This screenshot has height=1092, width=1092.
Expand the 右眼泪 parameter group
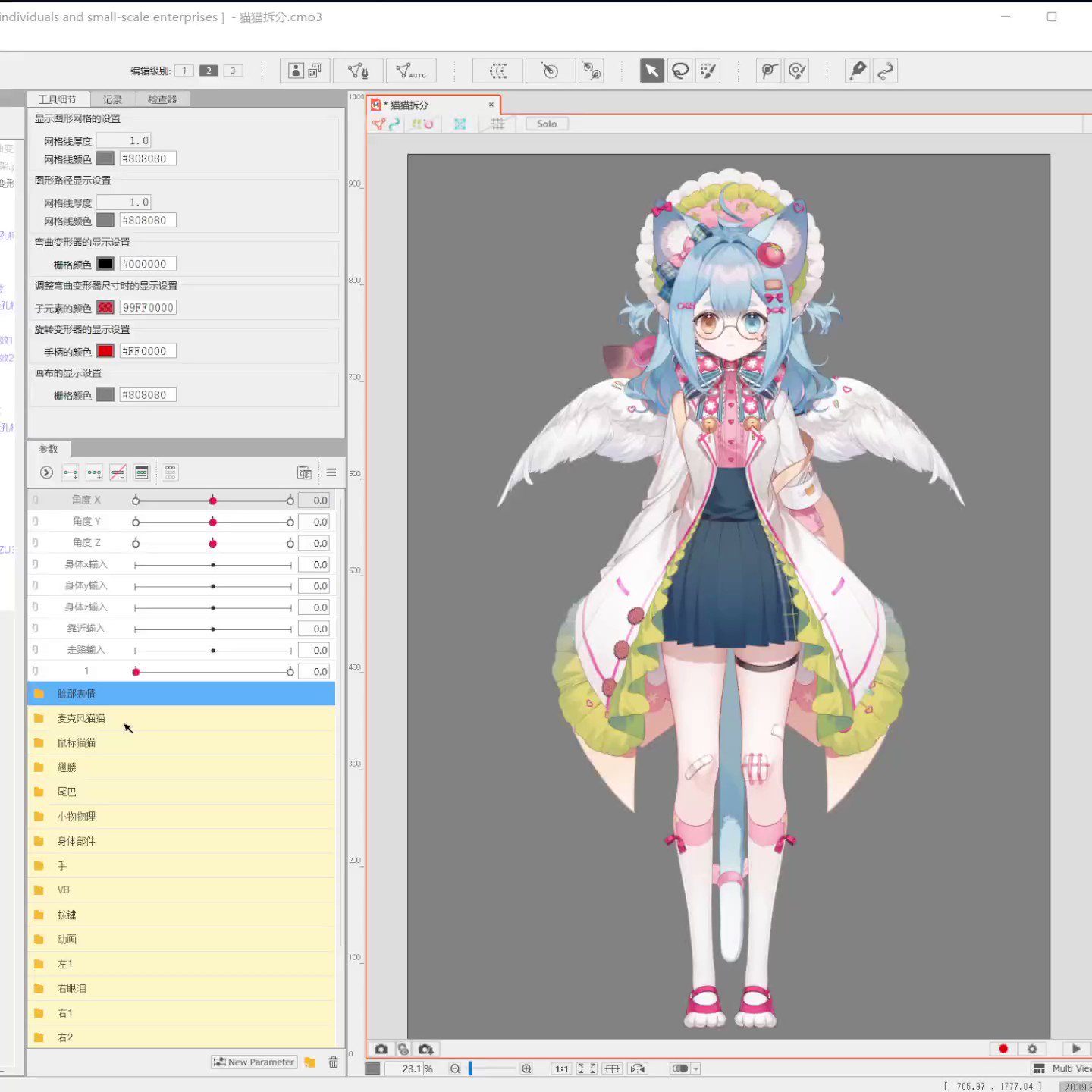tap(181, 988)
